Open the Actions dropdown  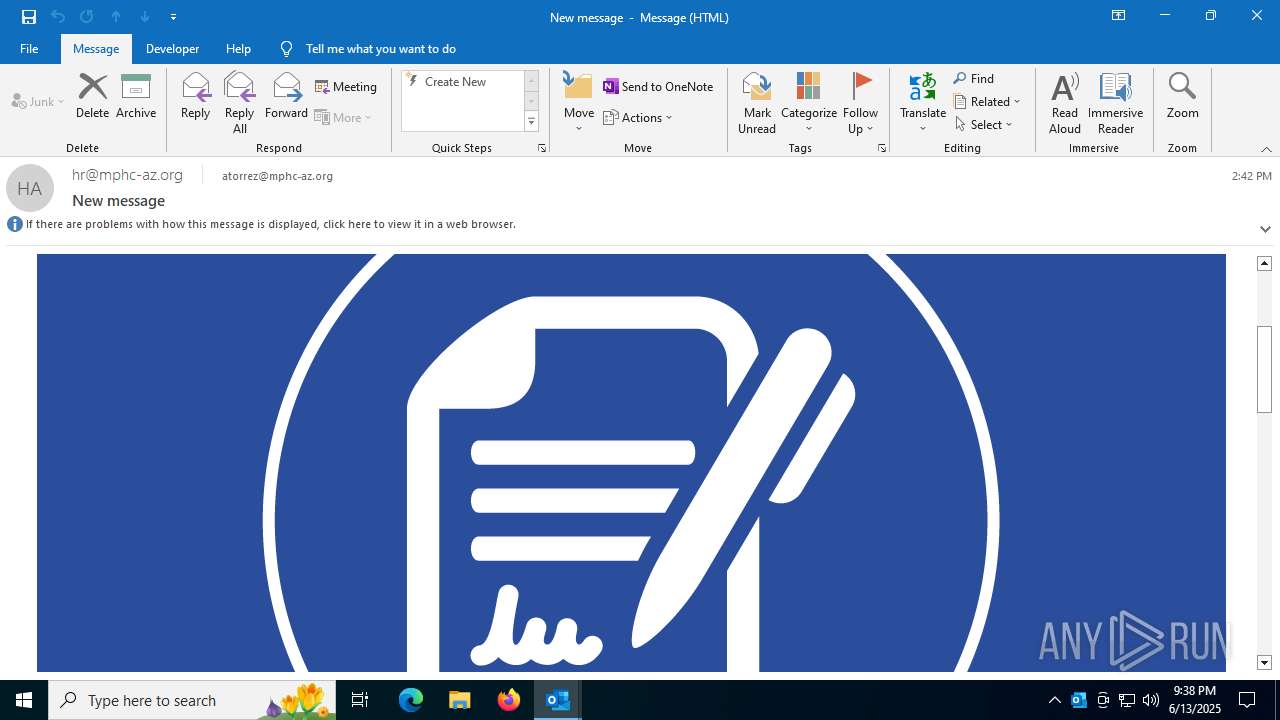tap(638, 117)
